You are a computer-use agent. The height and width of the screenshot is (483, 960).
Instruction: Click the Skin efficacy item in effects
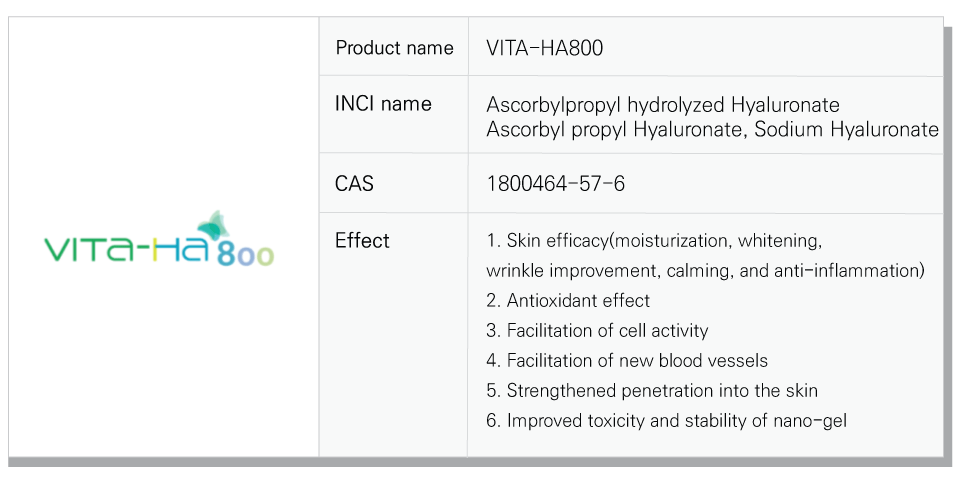pos(654,241)
